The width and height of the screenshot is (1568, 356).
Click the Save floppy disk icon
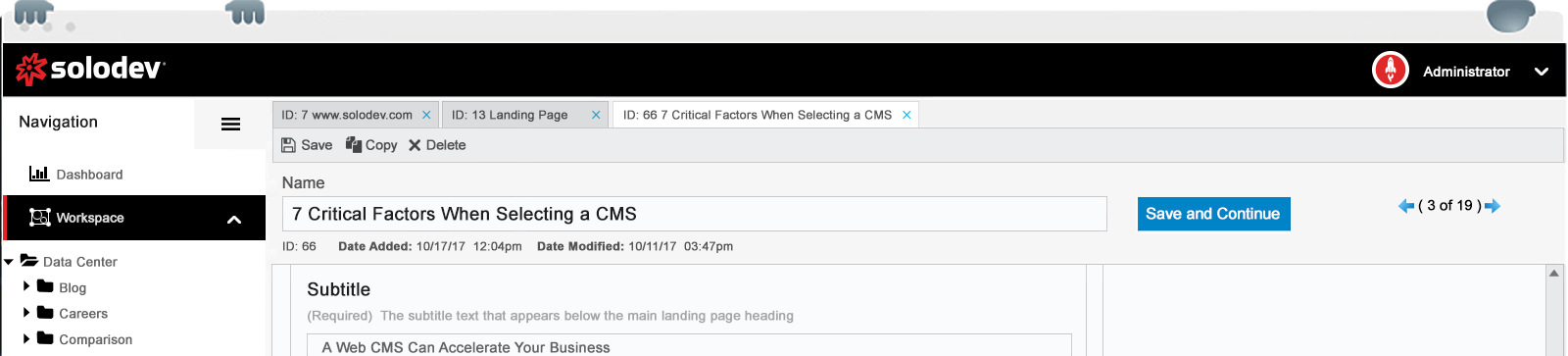pyautogui.click(x=288, y=145)
